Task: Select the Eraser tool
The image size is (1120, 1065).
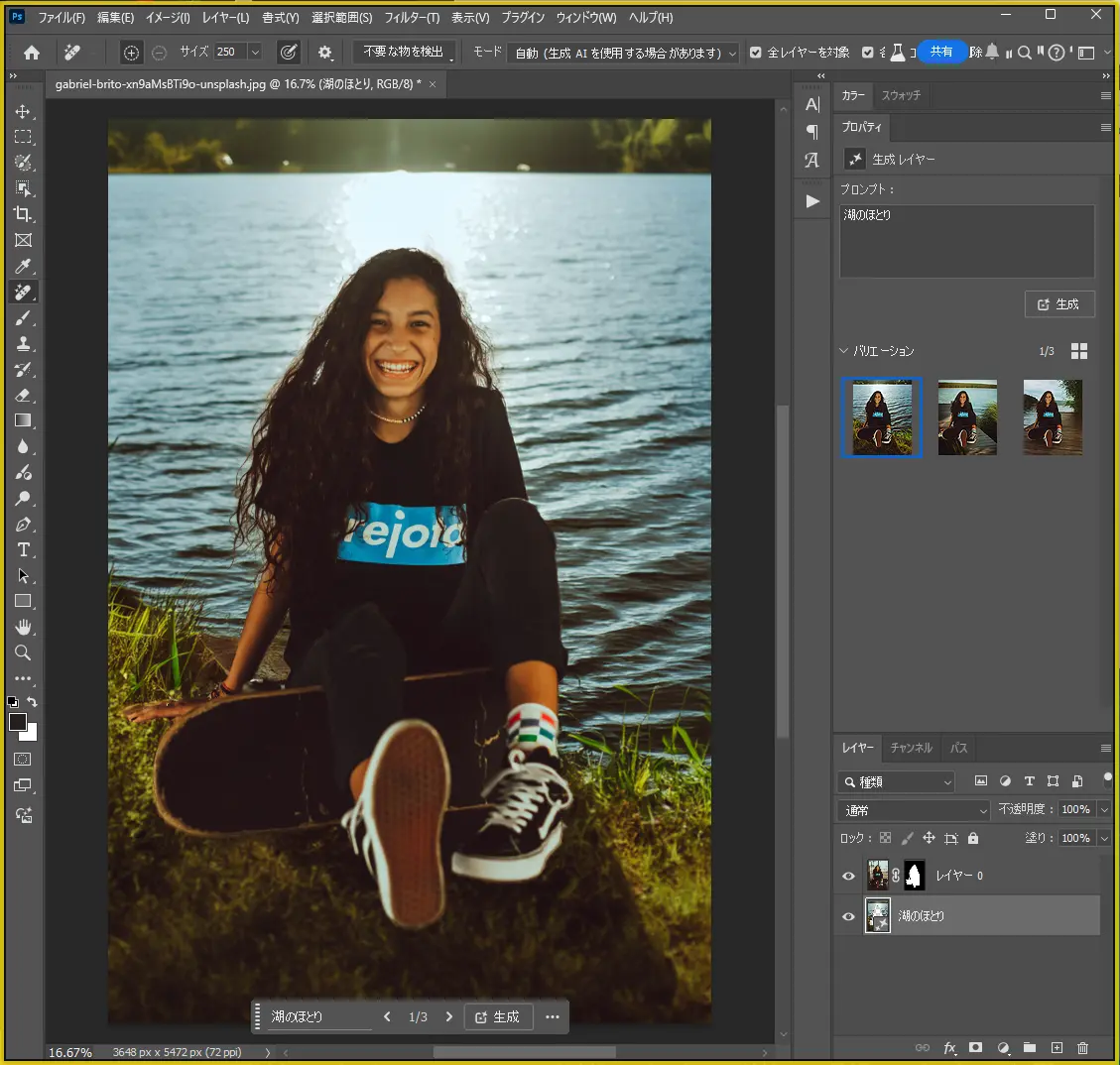Action: (x=23, y=395)
